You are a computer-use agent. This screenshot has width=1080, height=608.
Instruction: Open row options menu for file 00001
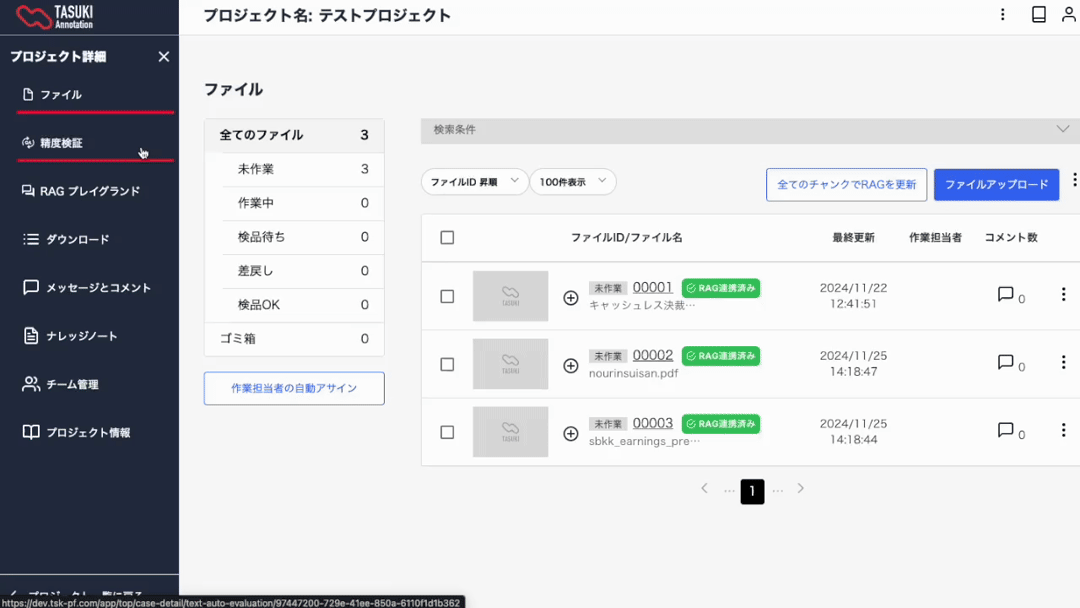pyautogui.click(x=1063, y=294)
